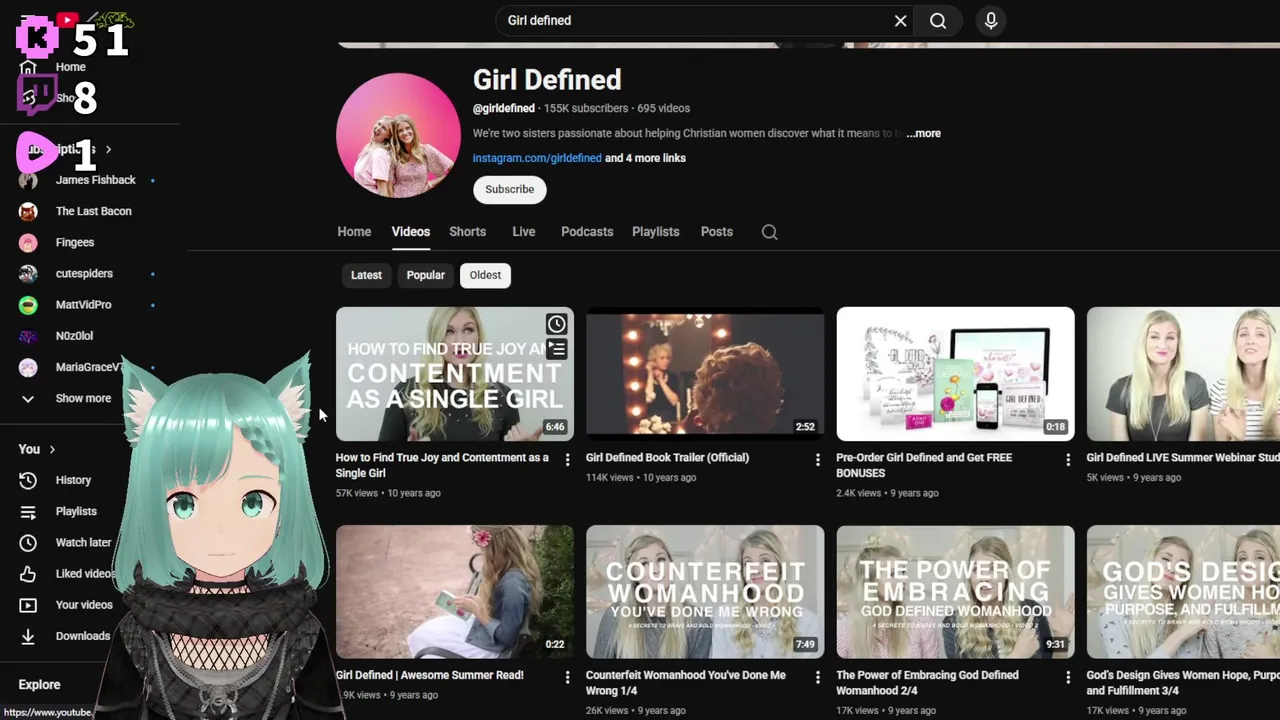The width and height of the screenshot is (1280, 720).
Task: Open the Explore section heading
Action: tap(39, 685)
